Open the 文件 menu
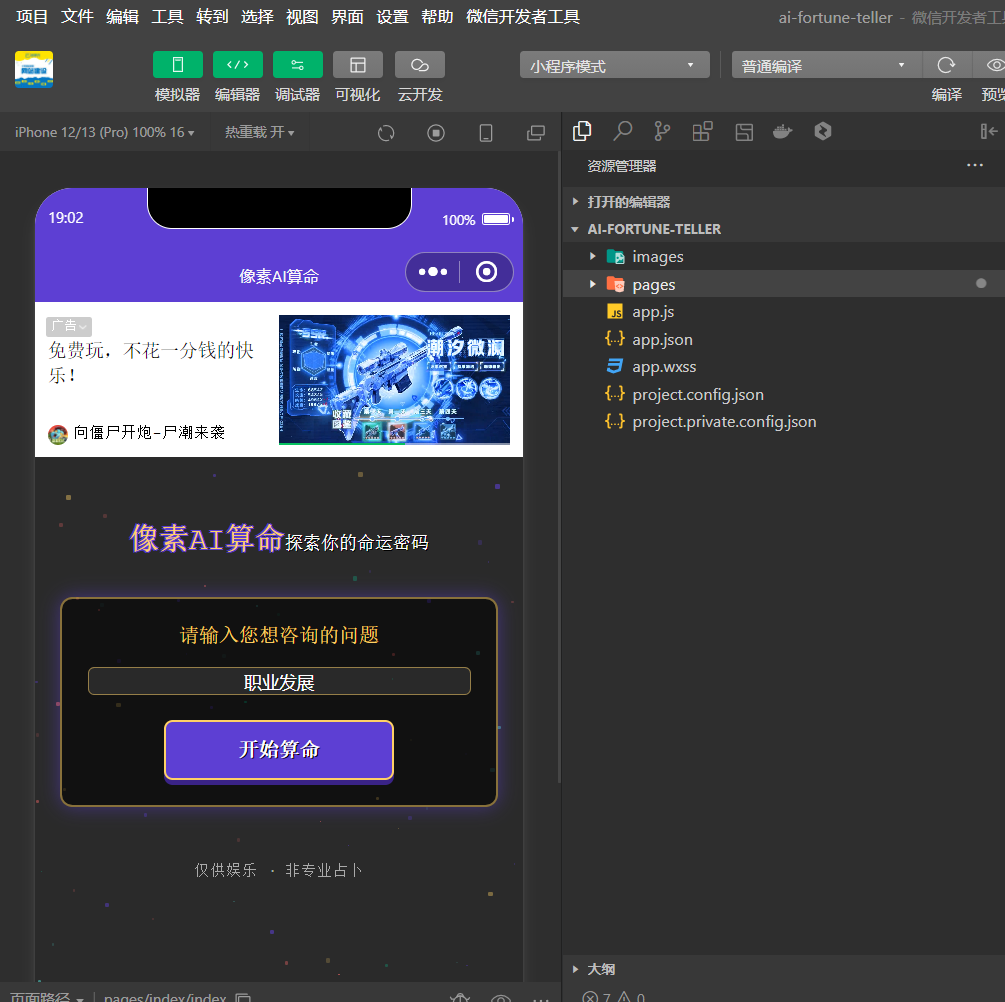Screen dimensions: 1005x1002 click(77, 17)
